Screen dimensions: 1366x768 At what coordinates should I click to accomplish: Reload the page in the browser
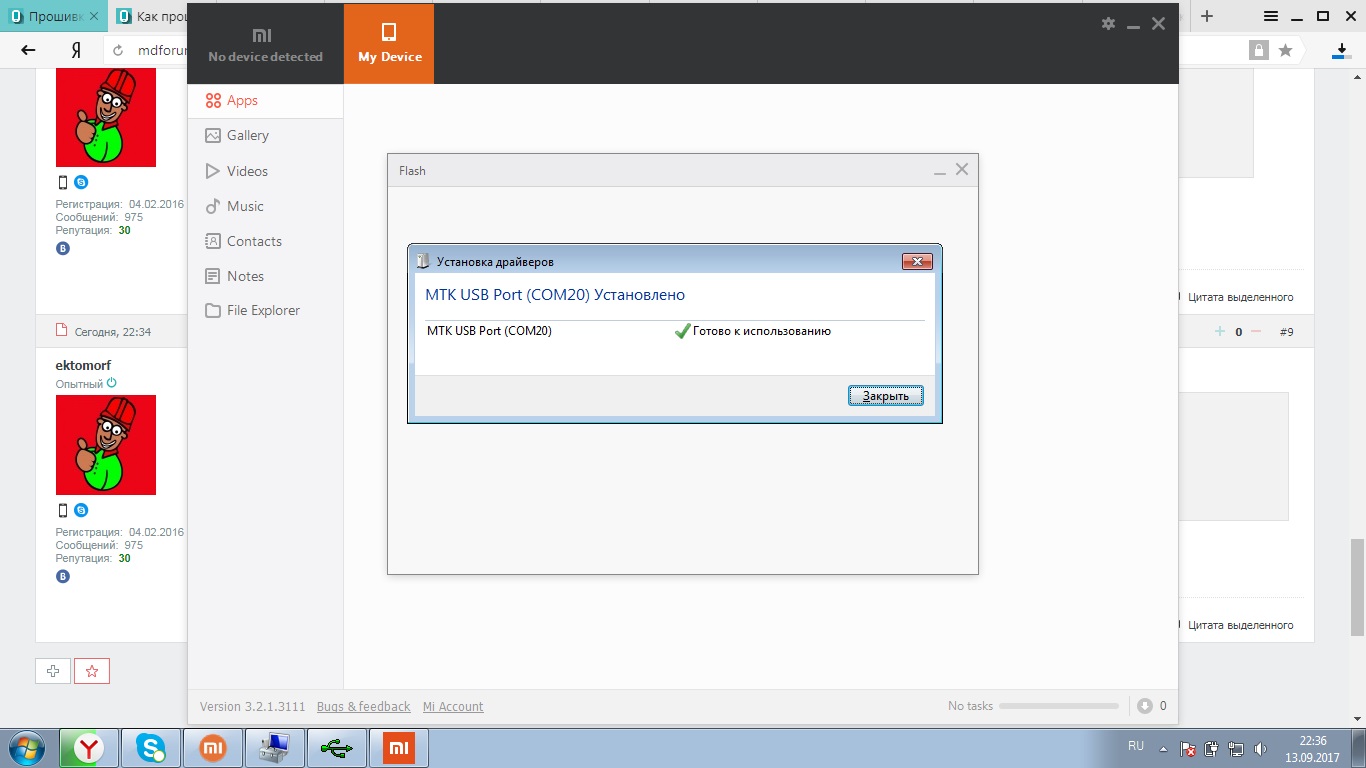click(118, 50)
